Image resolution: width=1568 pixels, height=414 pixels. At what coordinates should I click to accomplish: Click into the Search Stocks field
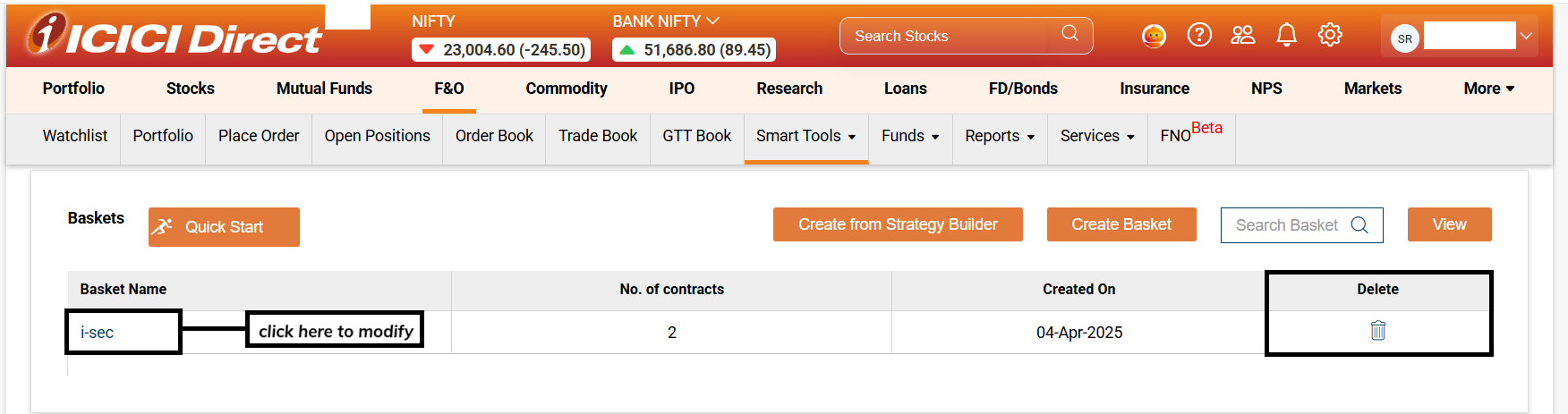click(949, 36)
